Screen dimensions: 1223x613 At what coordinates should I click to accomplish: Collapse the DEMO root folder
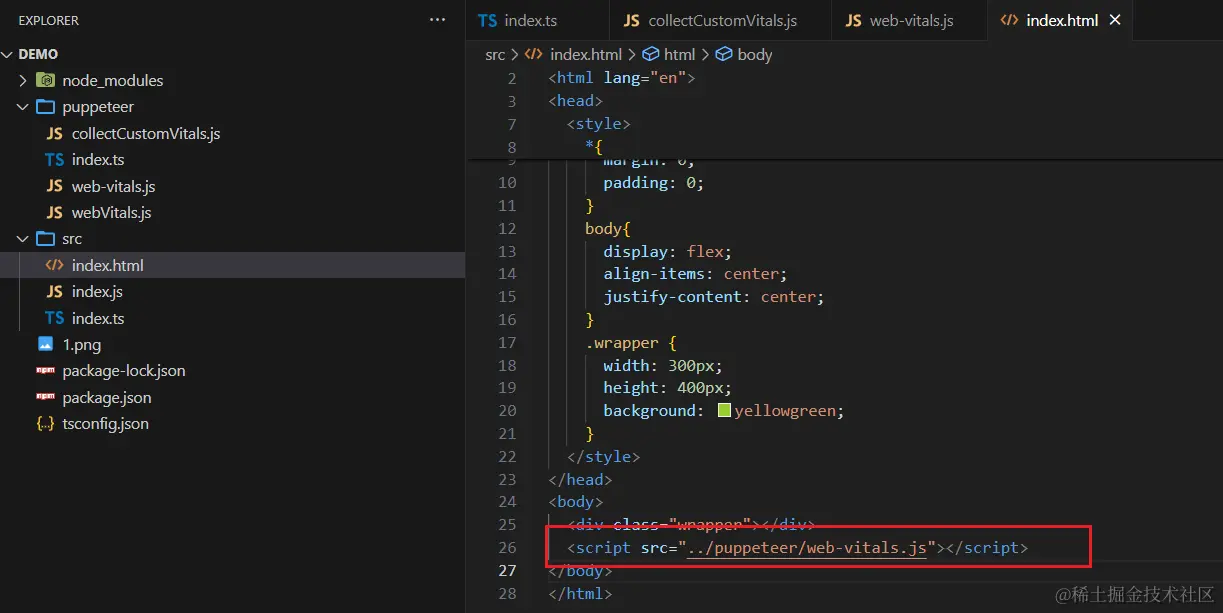[9, 54]
